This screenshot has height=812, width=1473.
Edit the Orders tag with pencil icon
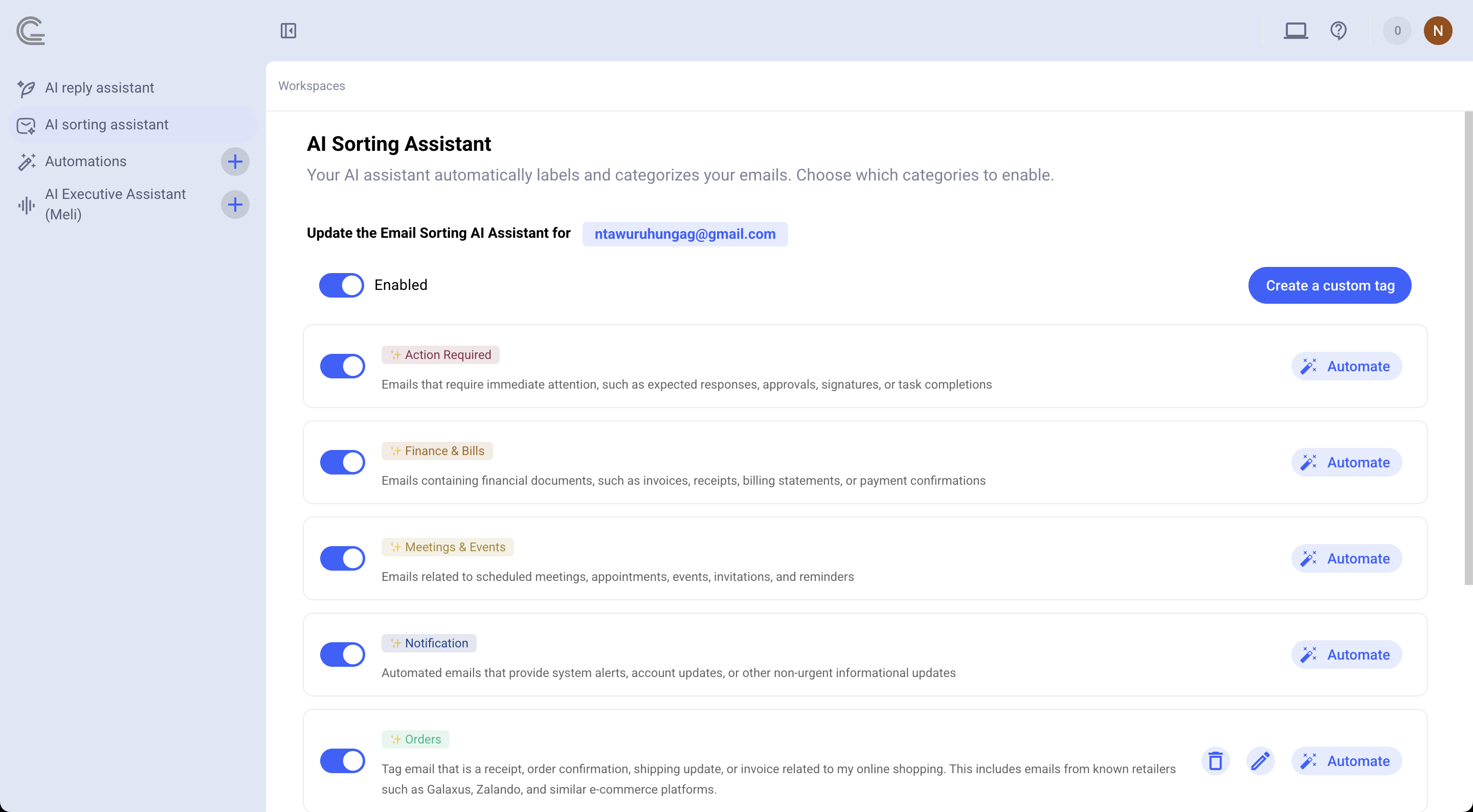(x=1260, y=761)
